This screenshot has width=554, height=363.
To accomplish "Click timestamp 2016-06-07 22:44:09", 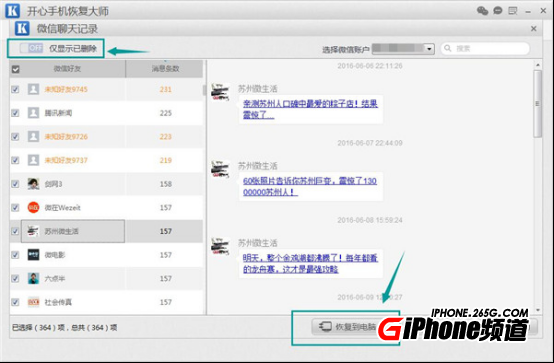I will 370,143.
